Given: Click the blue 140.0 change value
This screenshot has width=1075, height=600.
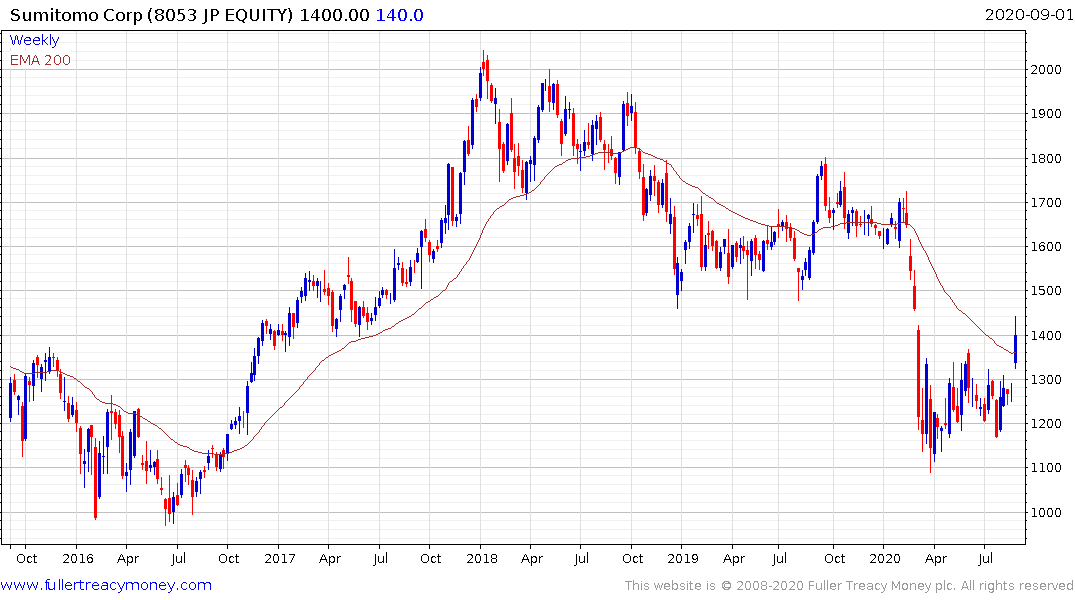Looking at the screenshot, I should pos(400,15).
